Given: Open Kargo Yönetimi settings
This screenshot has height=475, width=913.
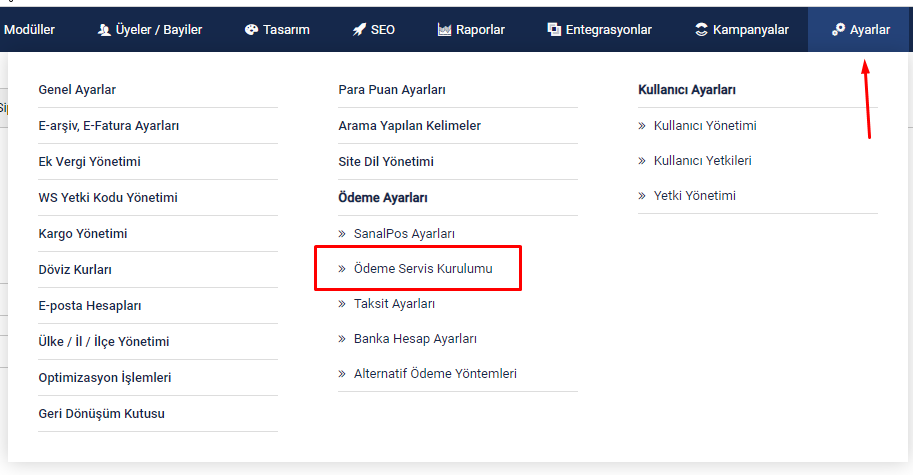Looking at the screenshot, I should [x=82, y=234].
